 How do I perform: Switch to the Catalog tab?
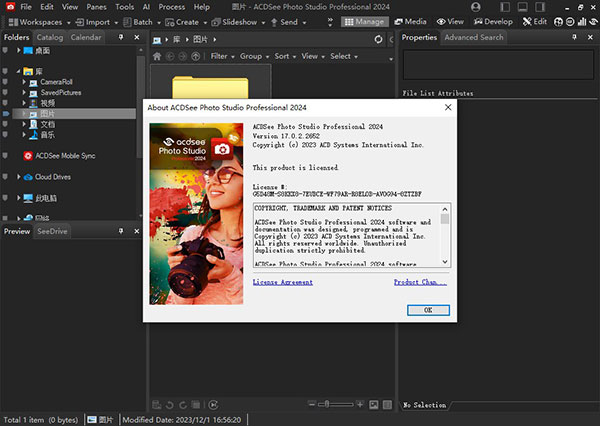click(x=50, y=37)
